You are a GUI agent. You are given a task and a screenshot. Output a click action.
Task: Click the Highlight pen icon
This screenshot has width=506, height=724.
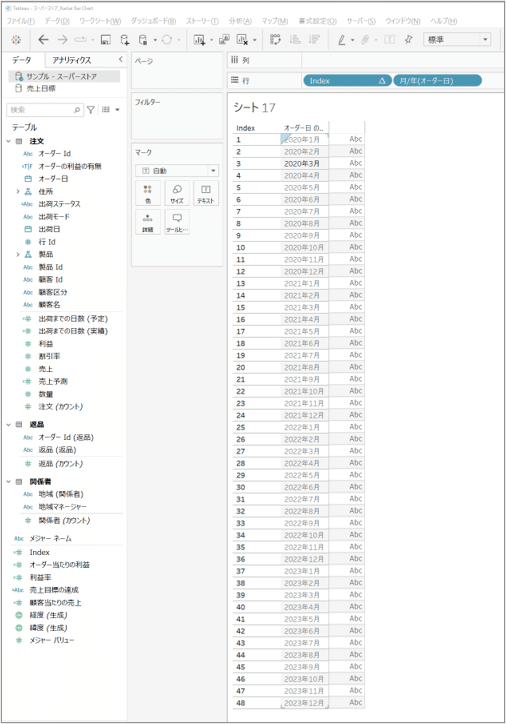[x=342, y=40]
